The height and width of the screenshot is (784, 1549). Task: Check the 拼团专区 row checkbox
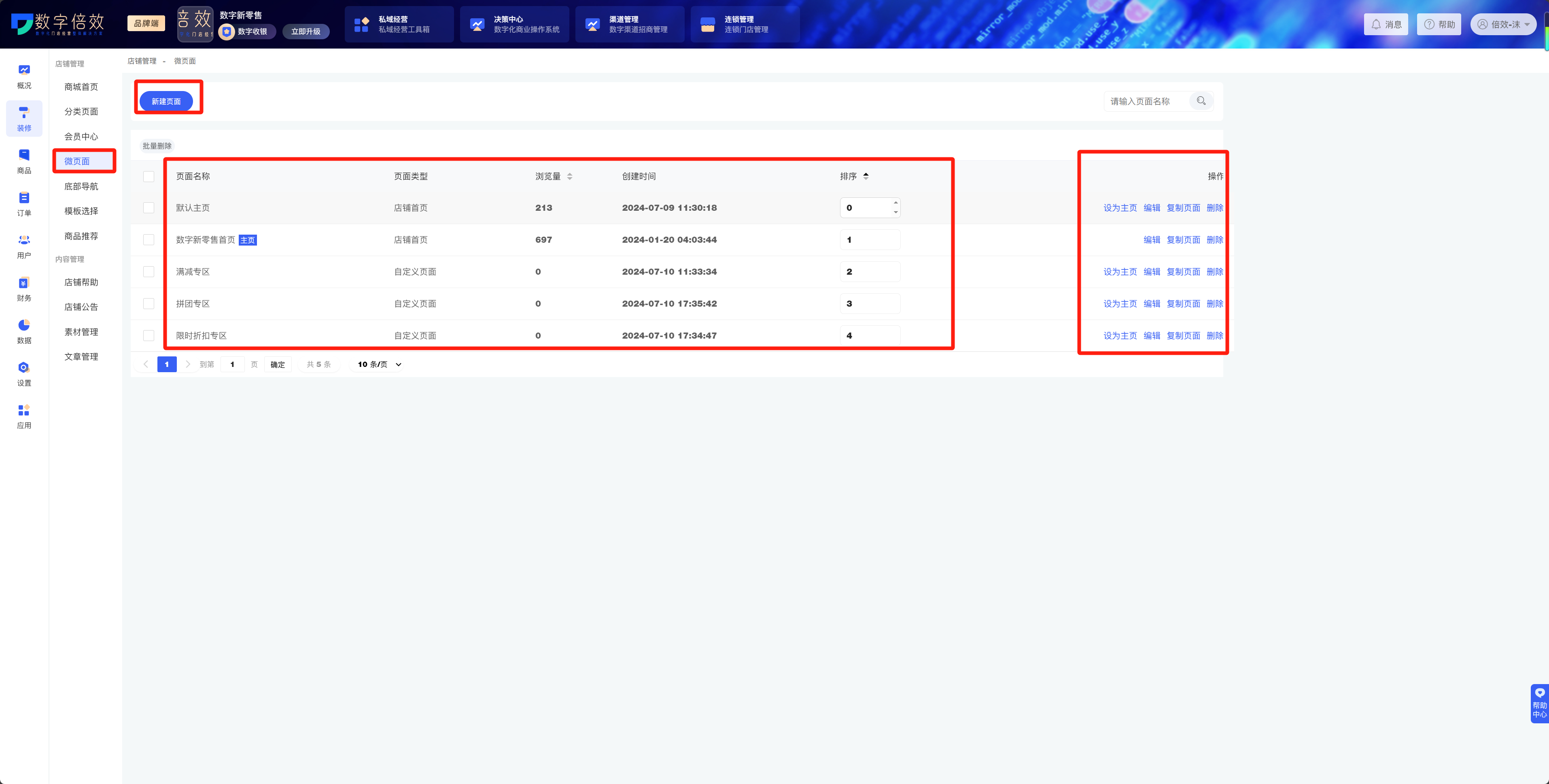[149, 304]
